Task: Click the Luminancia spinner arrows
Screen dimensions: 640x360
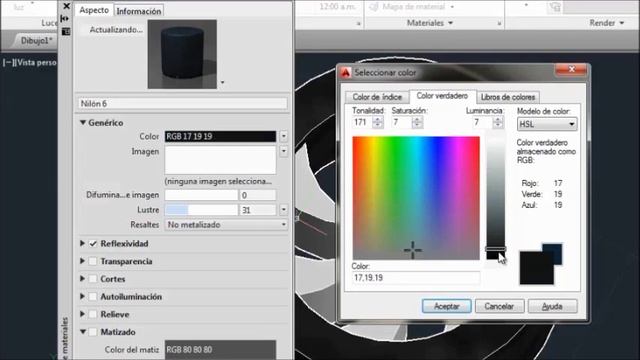Action: click(x=498, y=122)
